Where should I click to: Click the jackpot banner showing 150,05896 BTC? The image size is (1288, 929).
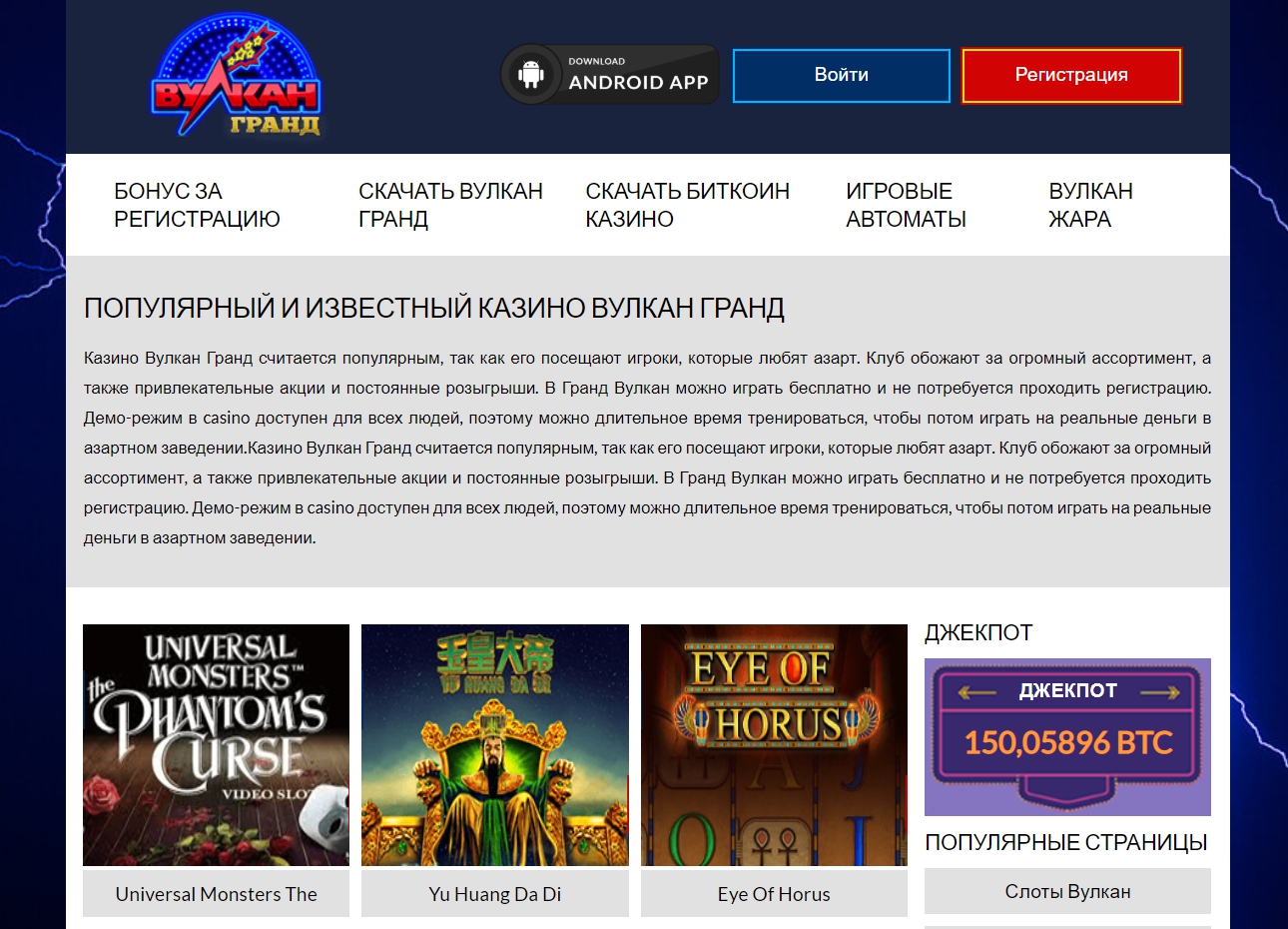click(1067, 737)
